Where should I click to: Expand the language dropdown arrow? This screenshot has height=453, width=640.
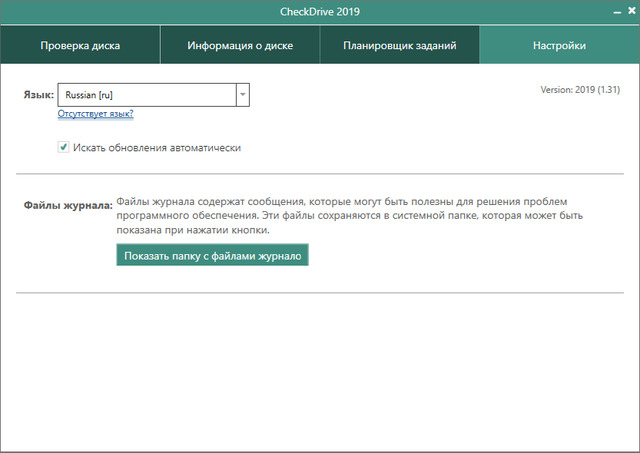click(242, 95)
